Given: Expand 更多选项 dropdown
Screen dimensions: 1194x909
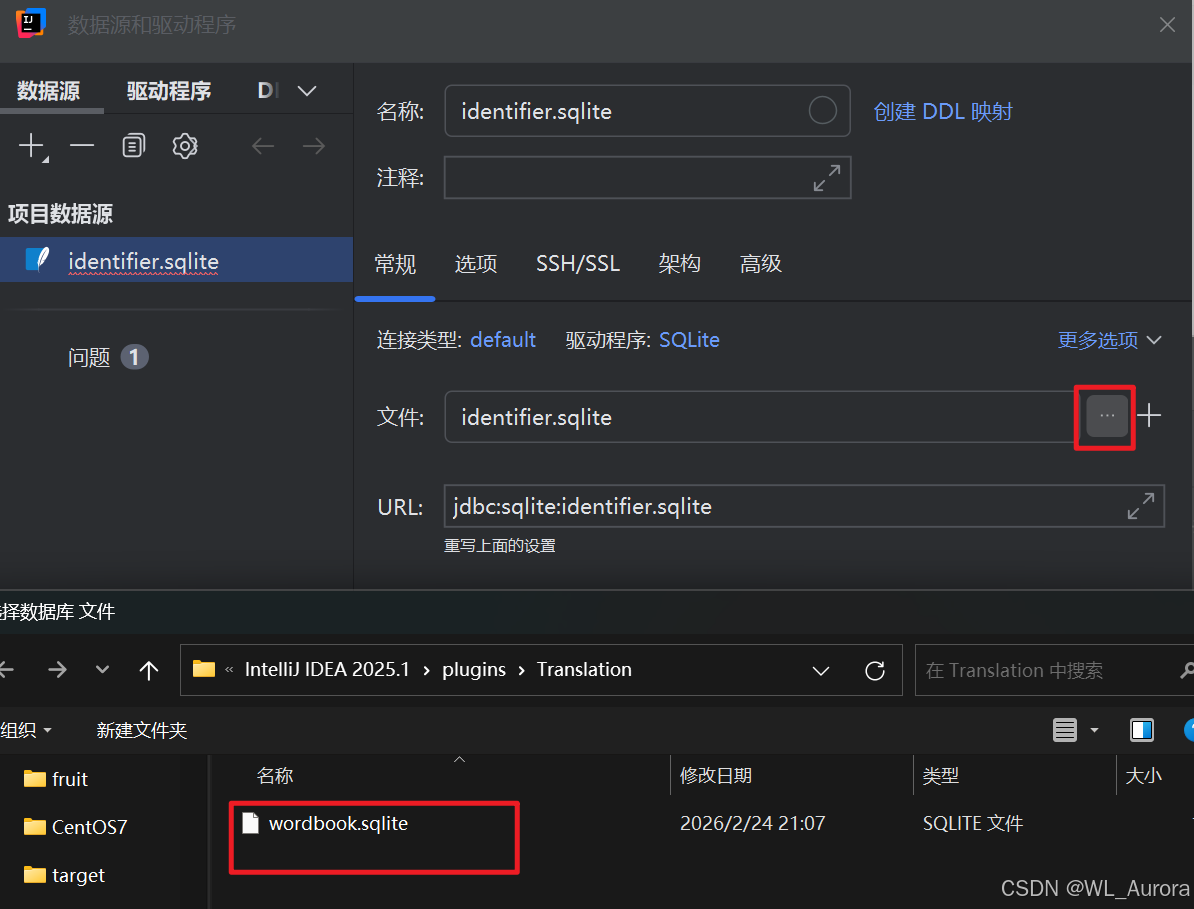Looking at the screenshot, I should [1109, 340].
